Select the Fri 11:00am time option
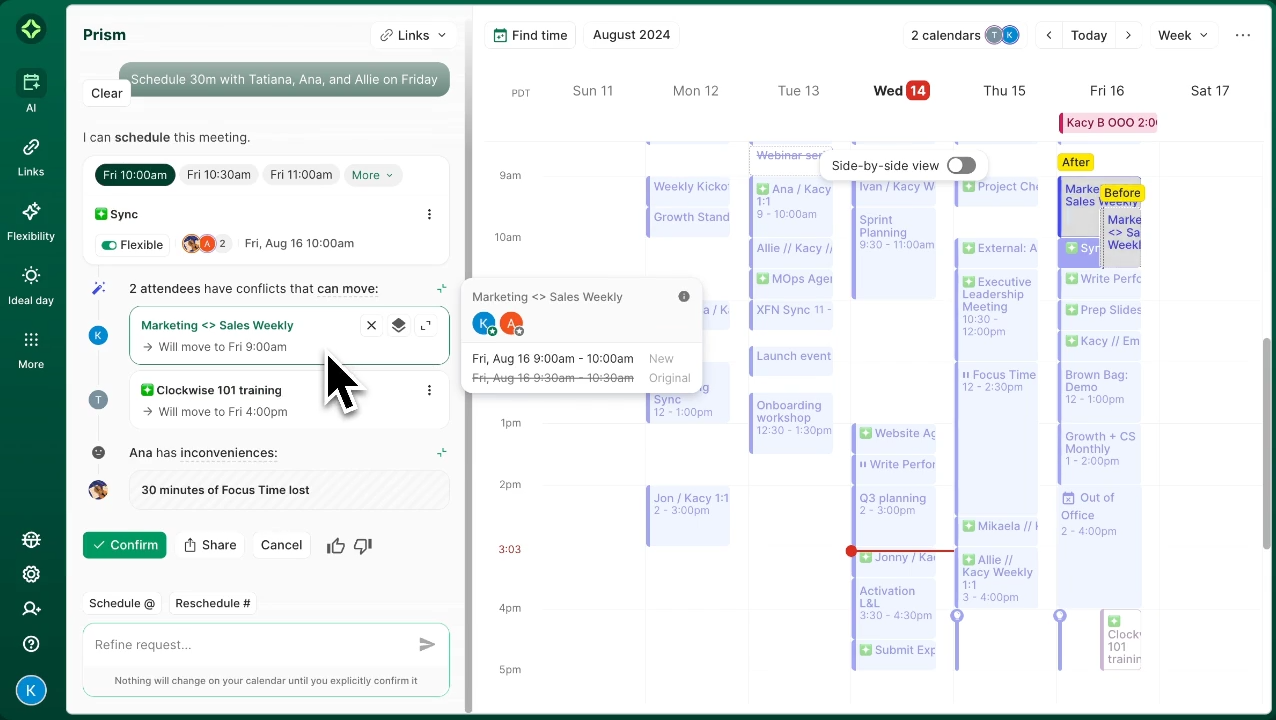 tap(301, 175)
